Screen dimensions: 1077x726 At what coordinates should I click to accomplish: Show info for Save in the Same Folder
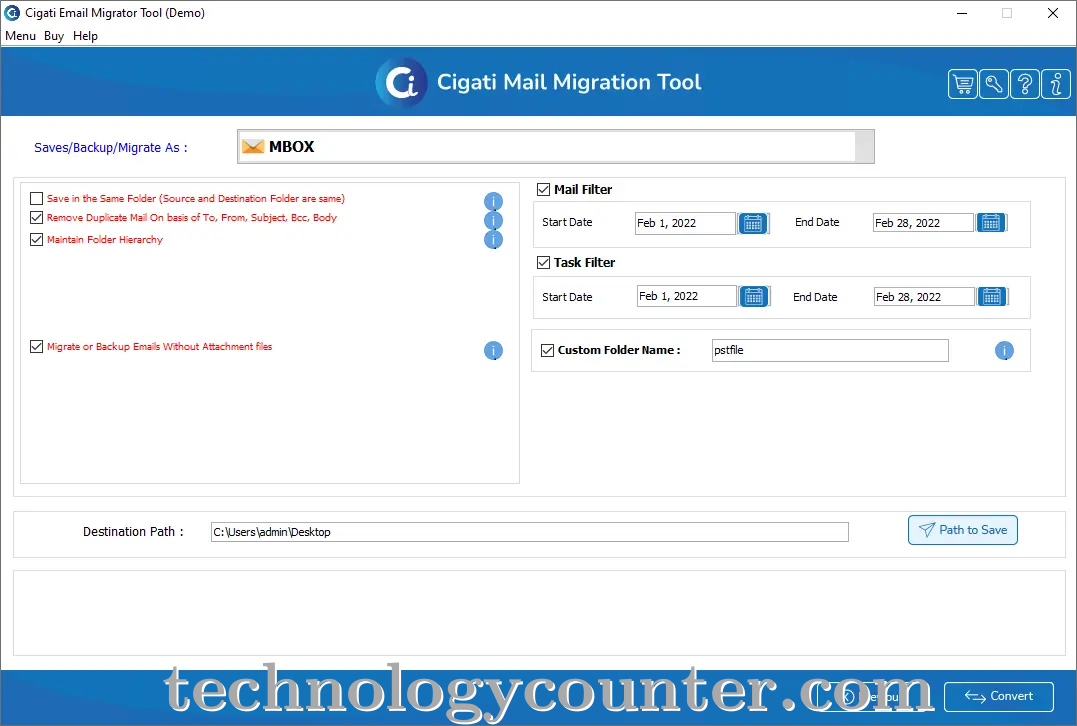click(x=493, y=201)
